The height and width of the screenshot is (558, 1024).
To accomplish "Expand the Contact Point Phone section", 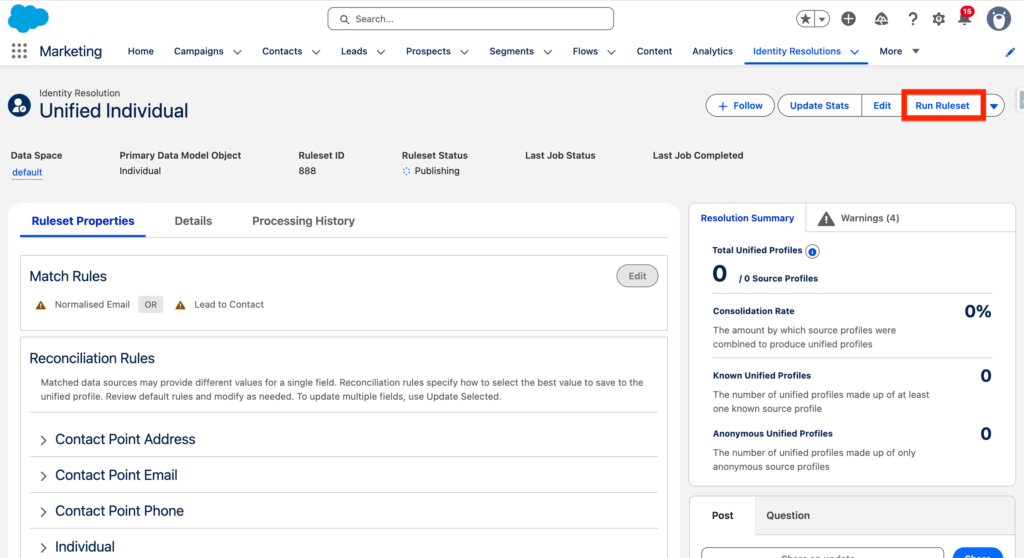I will coord(44,512).
